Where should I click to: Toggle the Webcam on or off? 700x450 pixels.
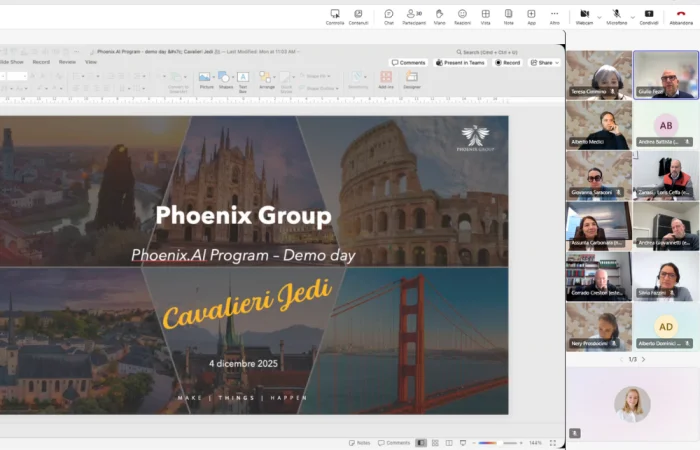(x=584, y=15)
